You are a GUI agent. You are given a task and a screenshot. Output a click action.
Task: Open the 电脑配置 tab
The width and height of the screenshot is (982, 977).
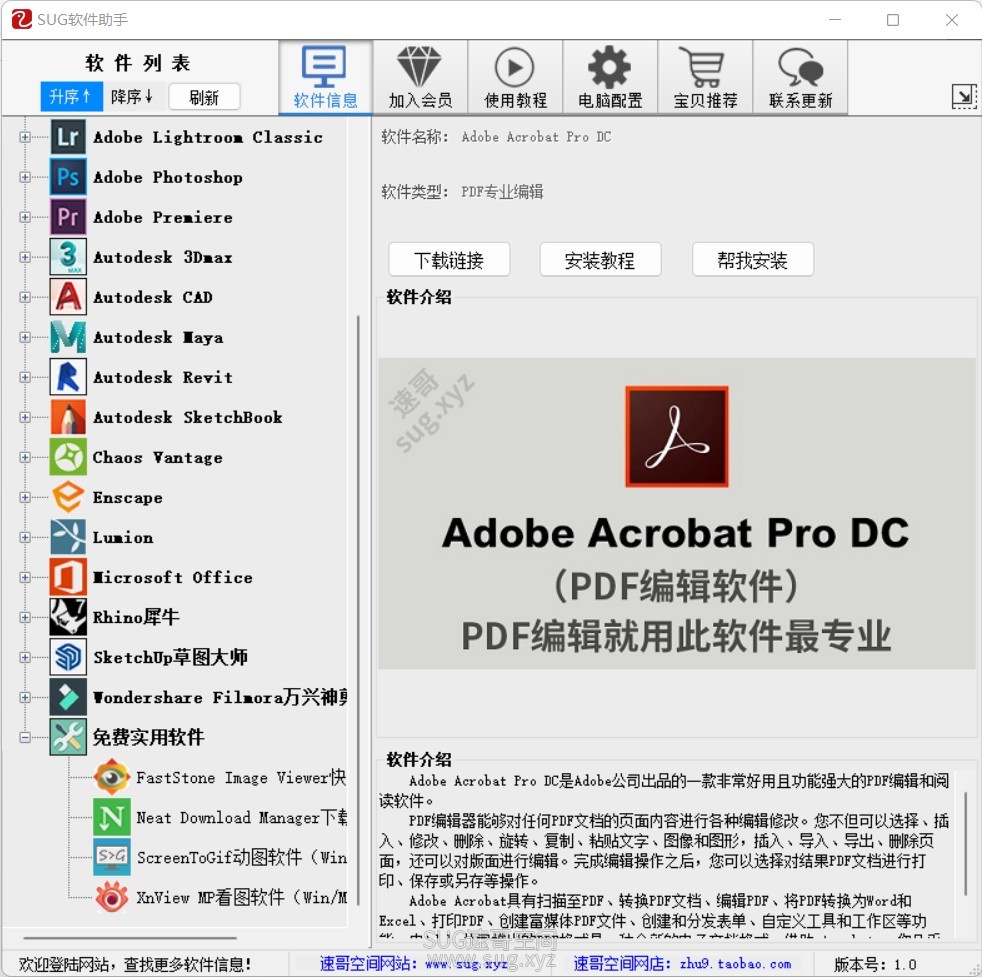click(x=610, y=77)
